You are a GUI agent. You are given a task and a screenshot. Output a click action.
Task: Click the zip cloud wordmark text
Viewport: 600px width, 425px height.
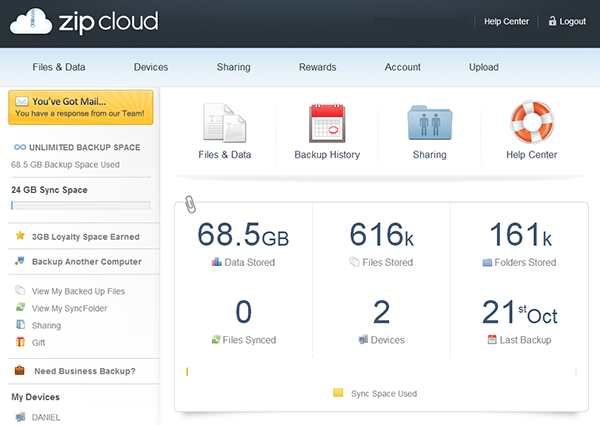pyautogui.click(x=108, y=22)
